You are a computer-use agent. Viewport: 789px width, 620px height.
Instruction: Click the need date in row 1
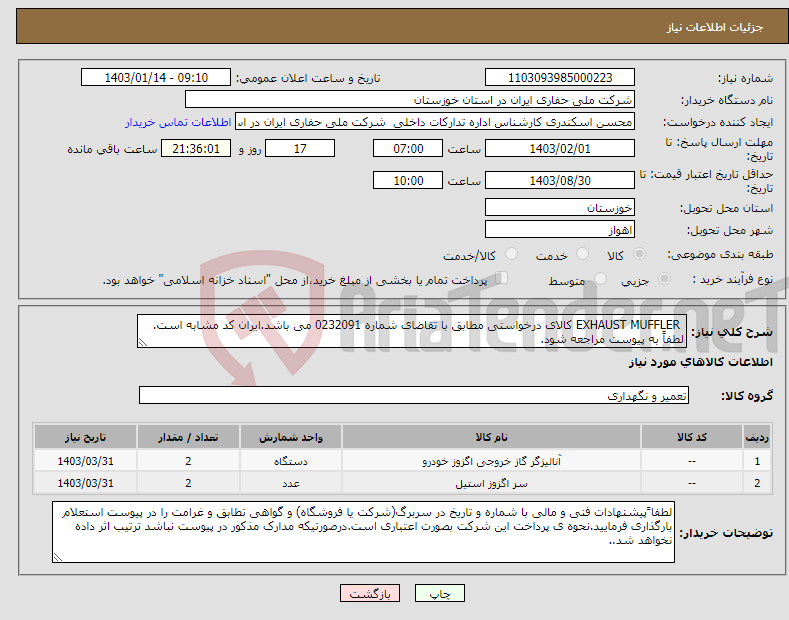click(86, 461)
